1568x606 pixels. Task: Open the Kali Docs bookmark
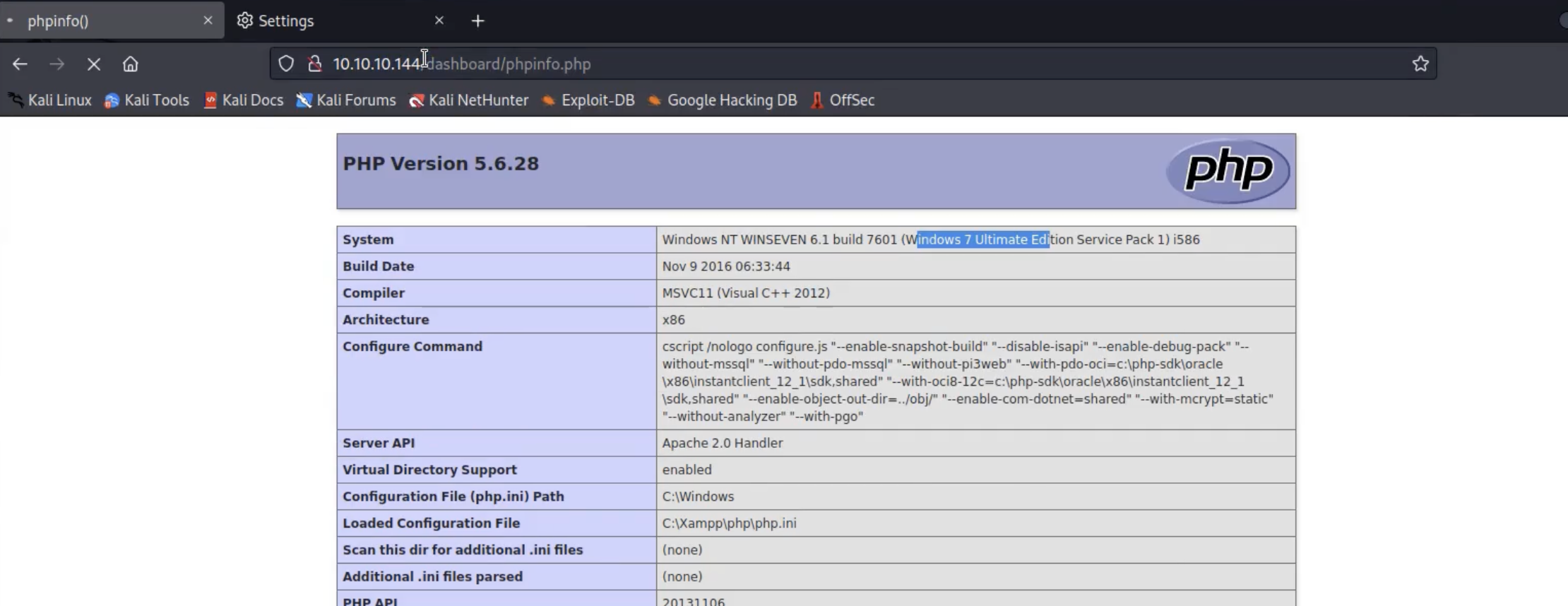244,100
